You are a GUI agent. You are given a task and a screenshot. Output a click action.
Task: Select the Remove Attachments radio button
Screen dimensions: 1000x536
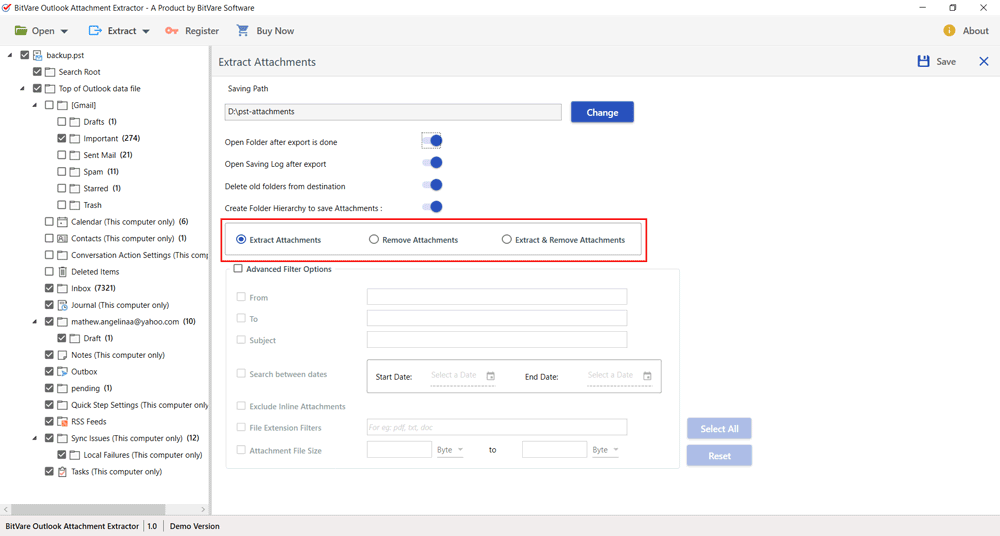pyautogui.click(x=374, y=240)
